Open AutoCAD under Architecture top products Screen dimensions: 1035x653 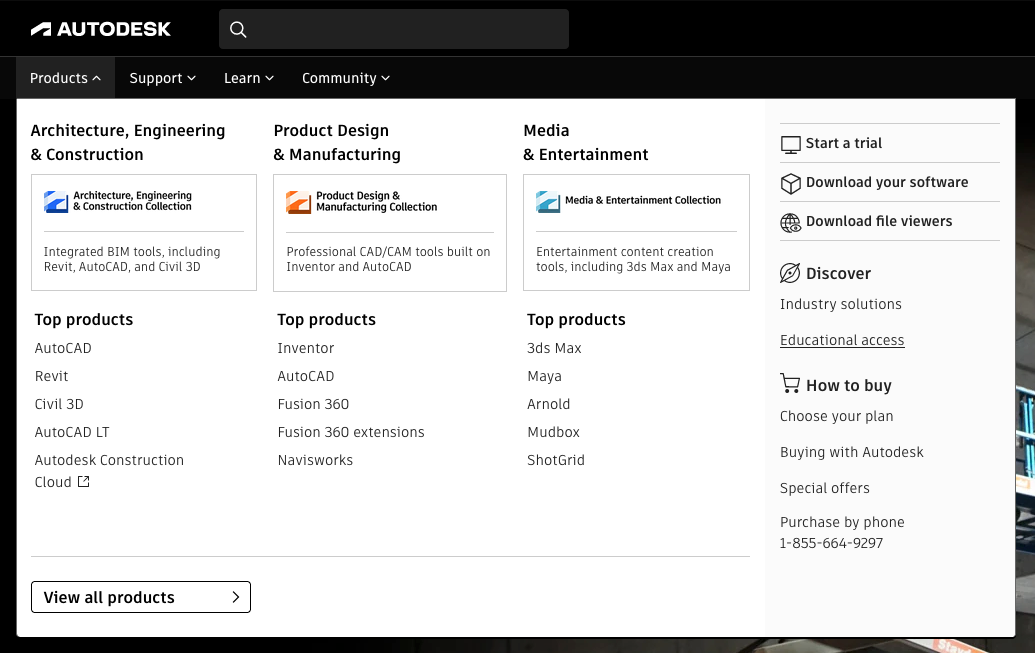coord(63,348)
